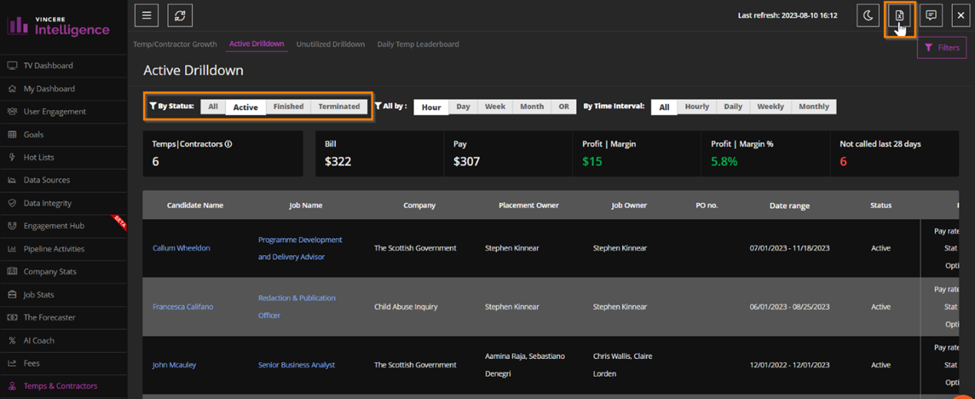Toggle dark mode moon icon
Screen dimensions: 975x399
pos(868,16)
